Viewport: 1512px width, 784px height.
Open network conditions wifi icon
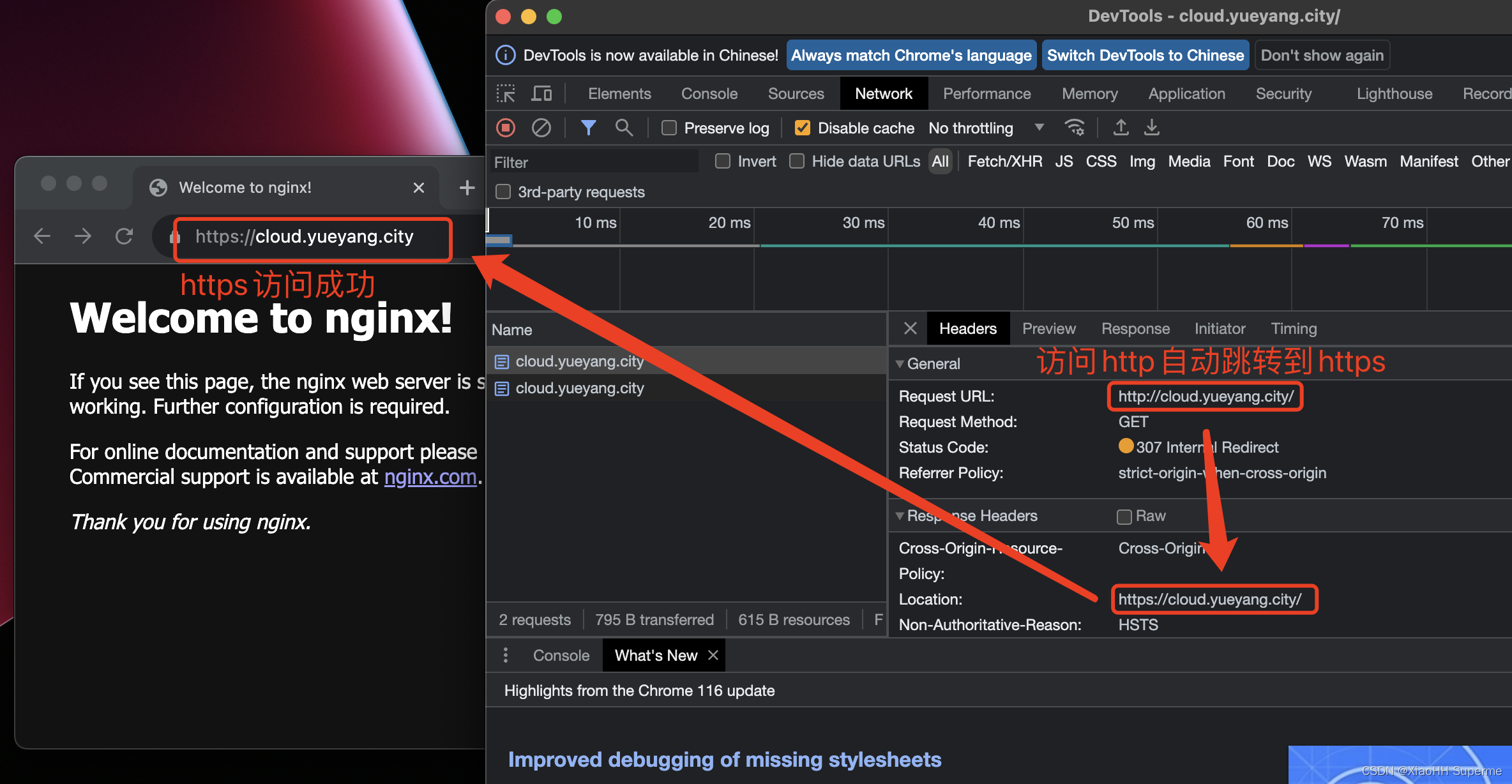tap(1075, 128)
